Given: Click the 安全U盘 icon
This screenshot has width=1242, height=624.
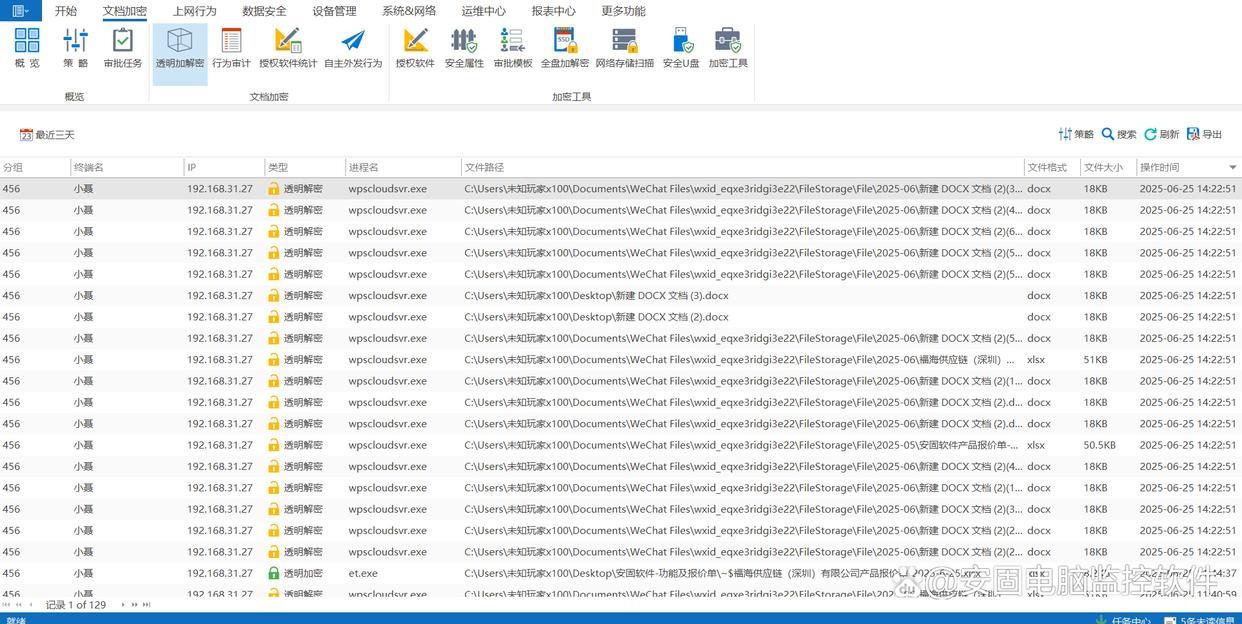Looking at the screenshot, I should (x=681, y=47).
